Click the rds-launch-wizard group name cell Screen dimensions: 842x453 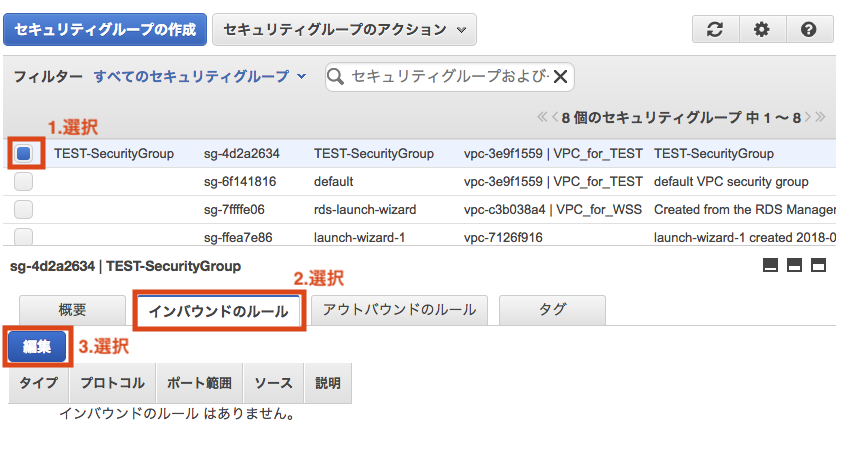pos(365,209)
